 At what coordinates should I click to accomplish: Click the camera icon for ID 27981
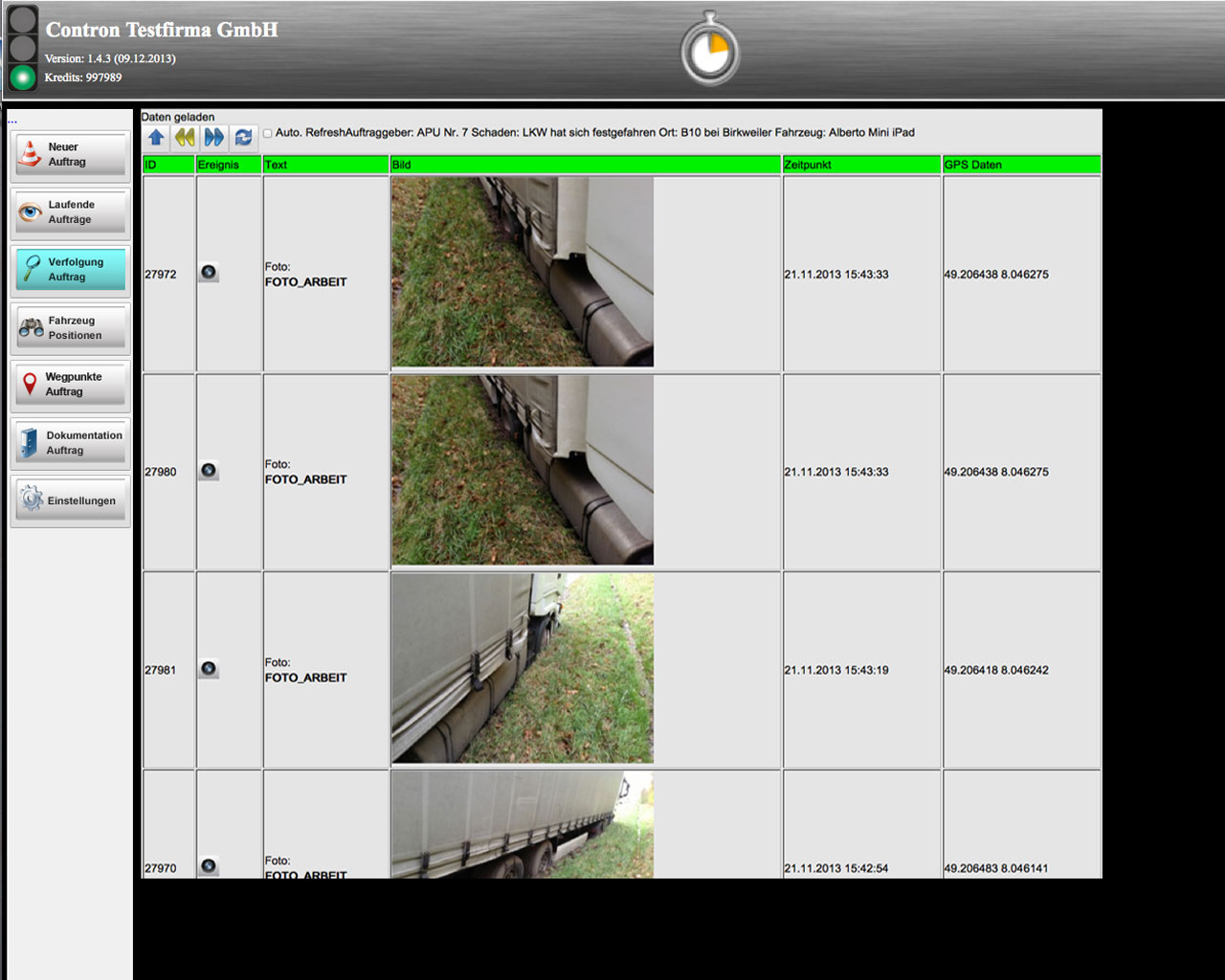coord(209,669)
